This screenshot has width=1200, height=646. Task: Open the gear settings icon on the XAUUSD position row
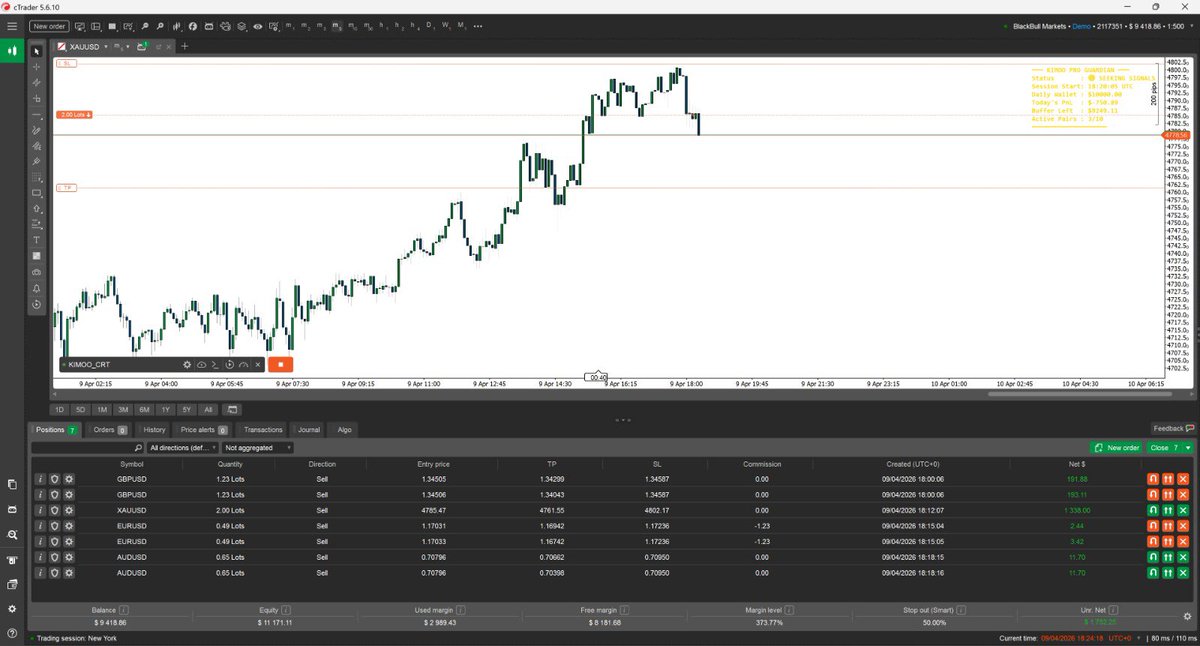(x=69, y=510)
